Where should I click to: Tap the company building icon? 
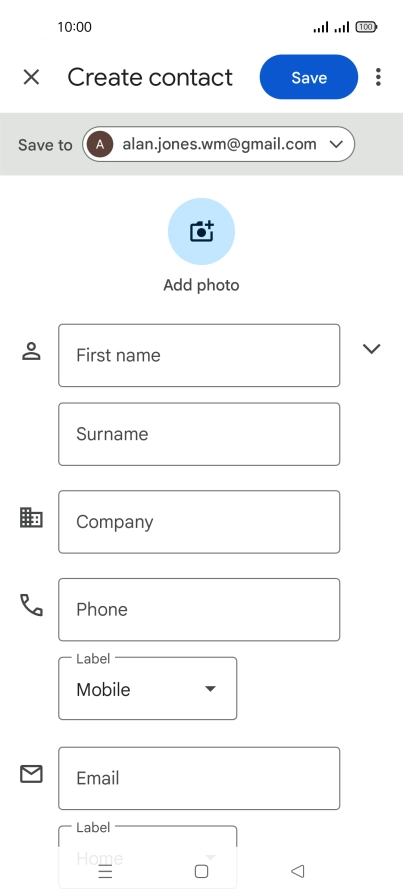pos(31,518)
